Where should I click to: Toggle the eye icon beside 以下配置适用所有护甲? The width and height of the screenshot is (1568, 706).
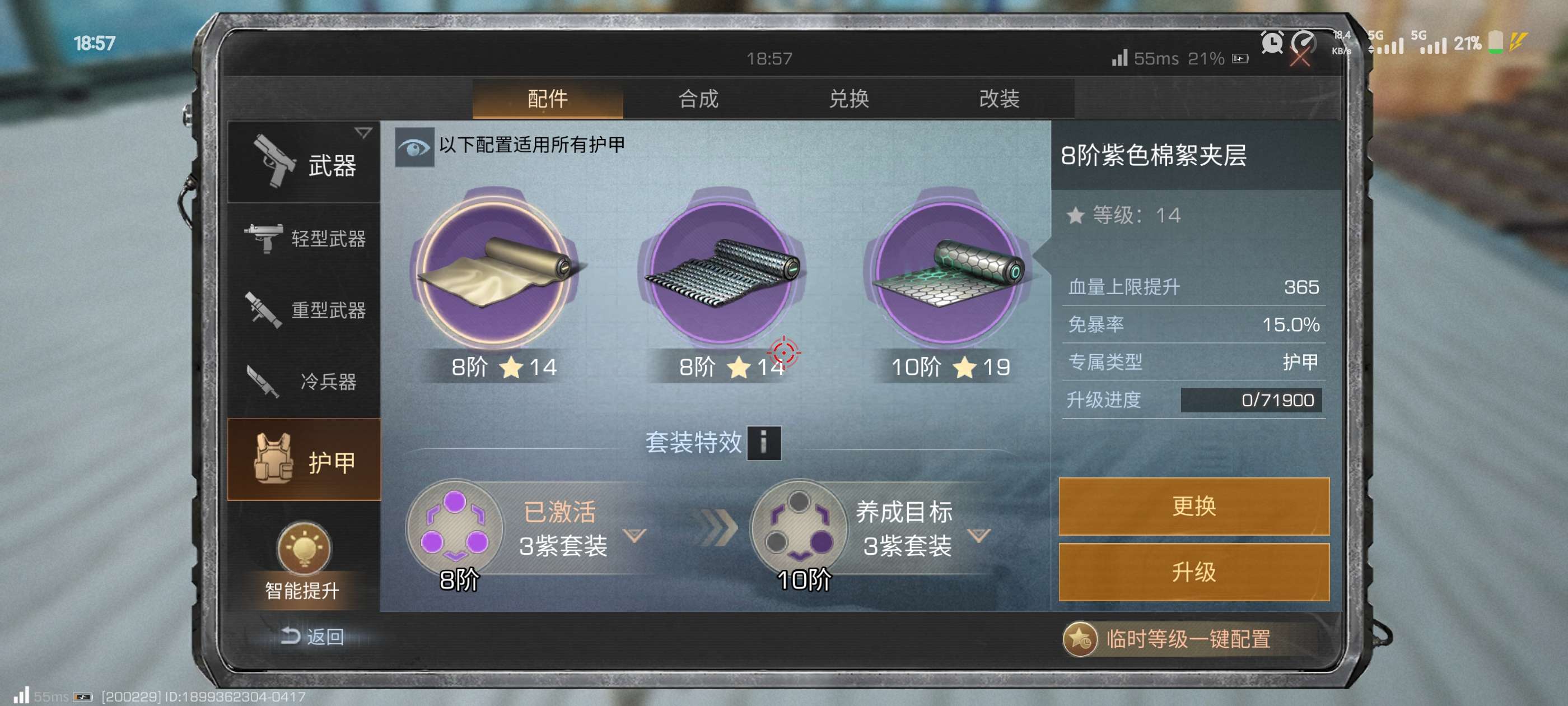(414, 147)
